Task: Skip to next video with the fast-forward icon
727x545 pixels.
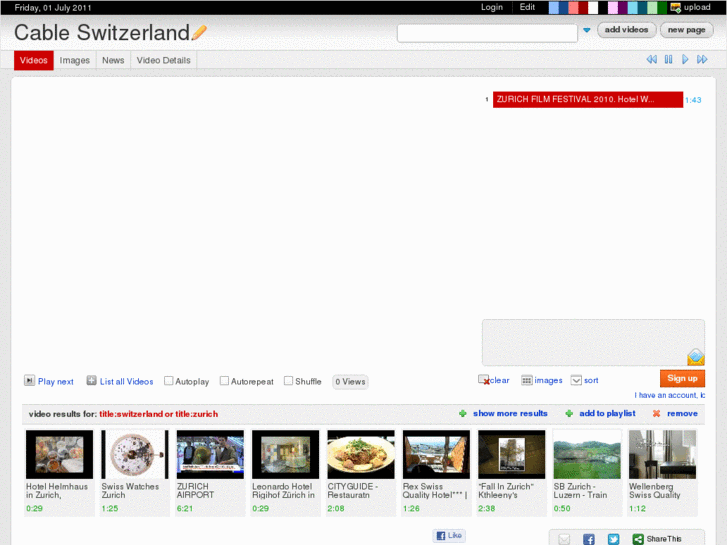Action: pyautogui.click(x=702, y=59)
